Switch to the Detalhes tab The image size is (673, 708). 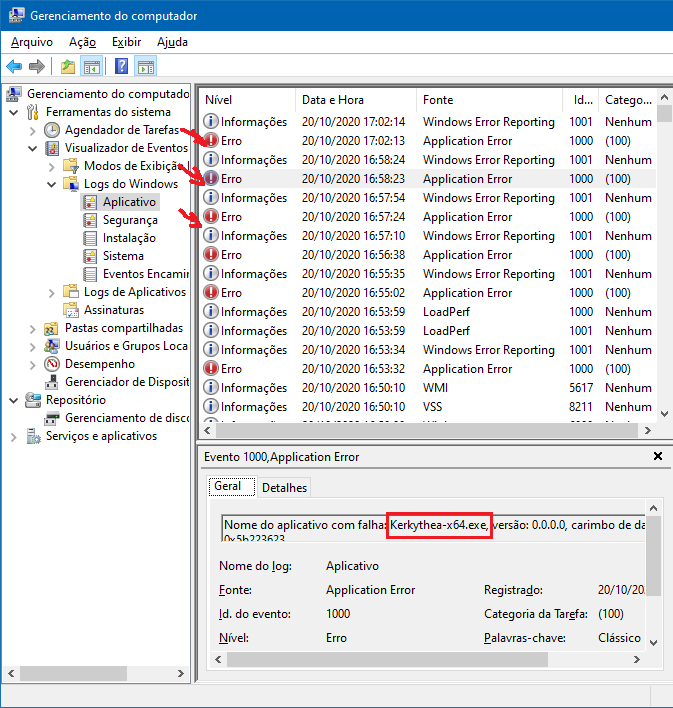pos(284,488)
